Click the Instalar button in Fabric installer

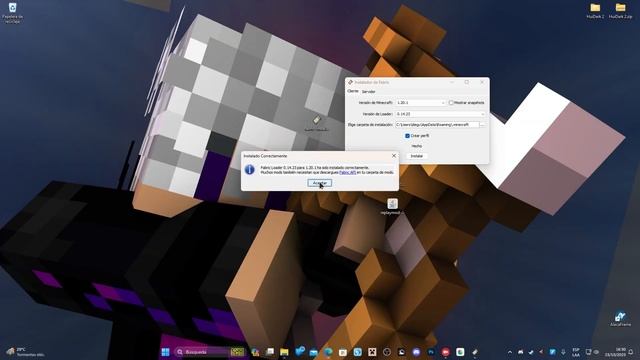point(416,156)
